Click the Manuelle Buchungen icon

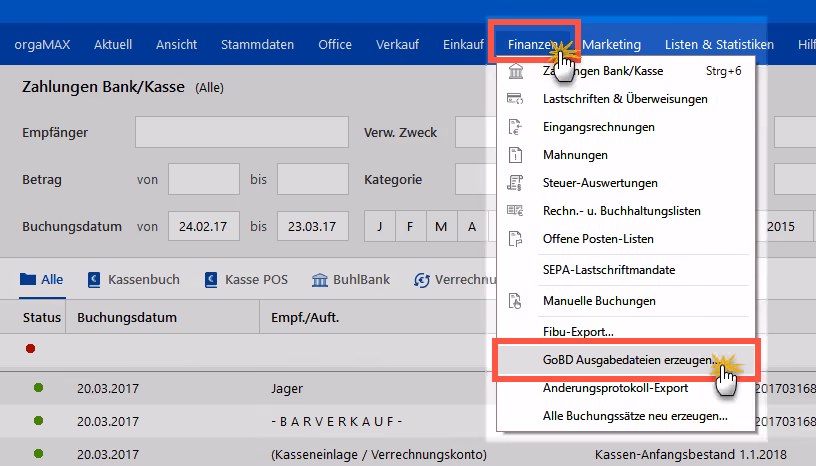tap(515, 301)
